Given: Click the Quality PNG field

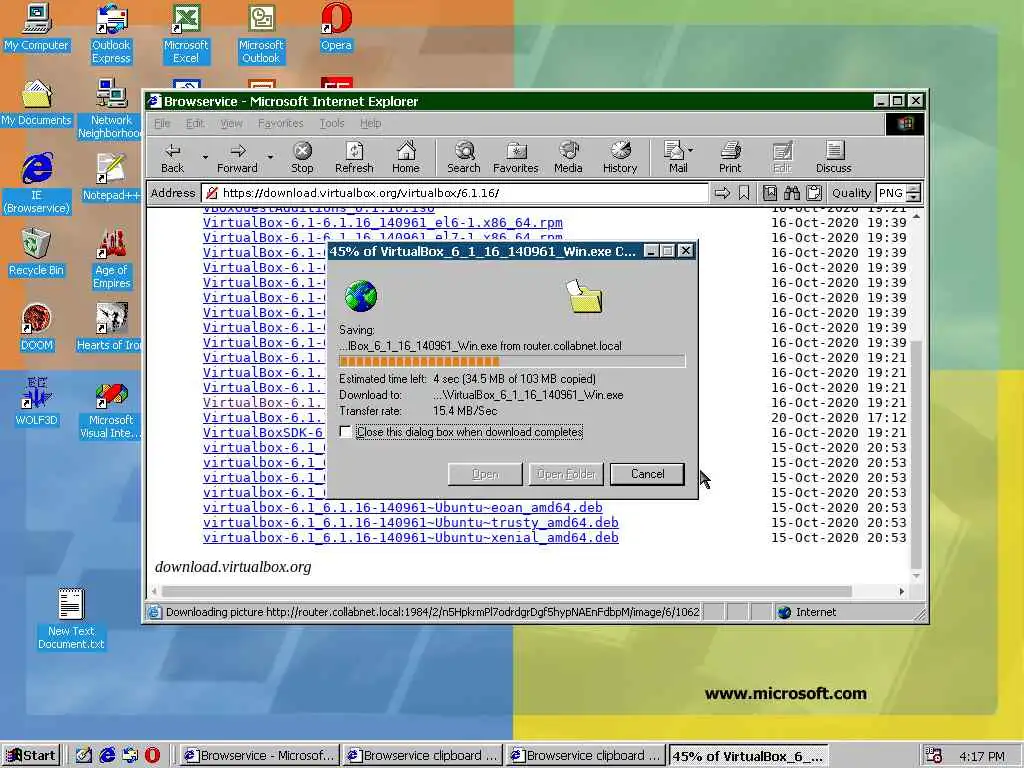Looking at the screenshot, I should [x=891, y=193].
